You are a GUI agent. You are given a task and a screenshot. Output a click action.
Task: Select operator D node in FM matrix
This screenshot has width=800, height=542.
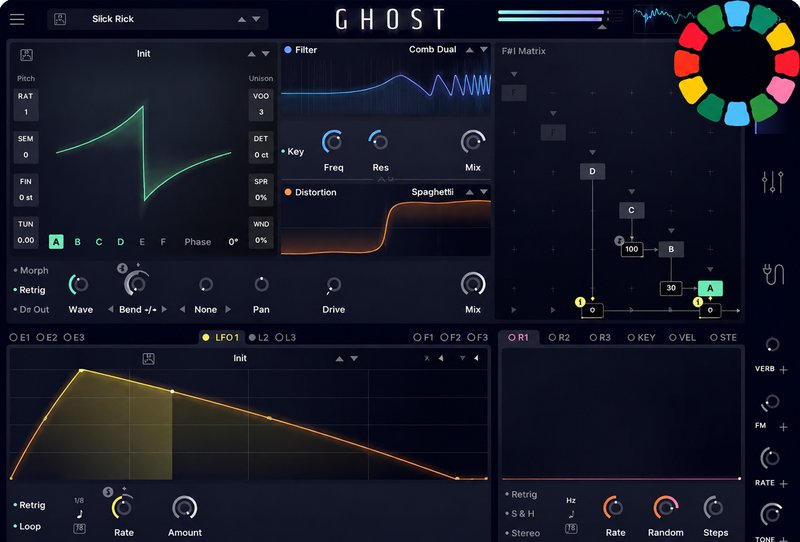point(592,171)
